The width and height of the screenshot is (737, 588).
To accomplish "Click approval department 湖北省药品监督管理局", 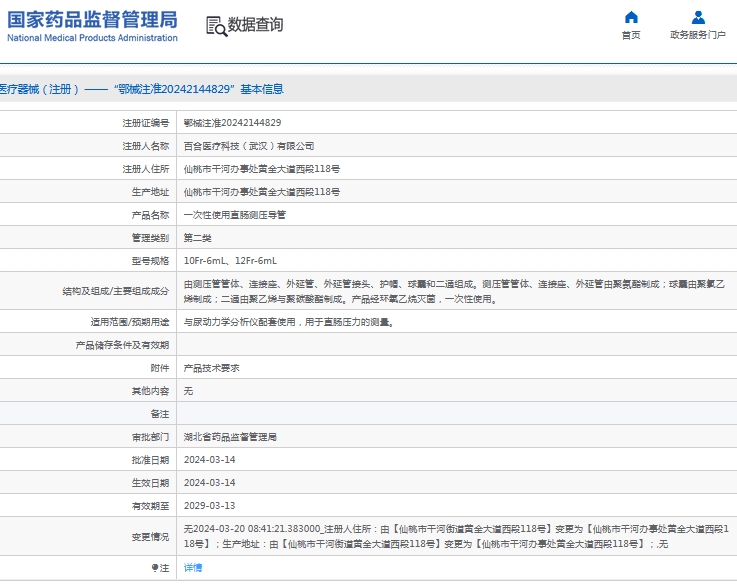I will (x=230, y=437).
